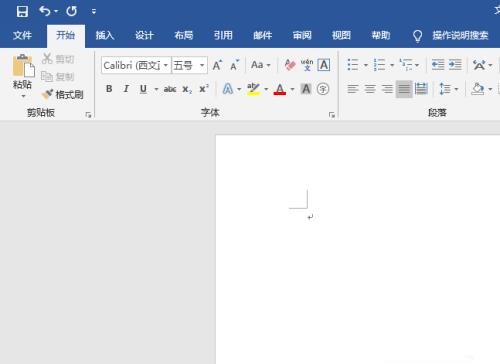Image resolution: width=500 pixels, height=364 pixels.
Task: Switch to the 开始 tab
Action: point(66,35)
